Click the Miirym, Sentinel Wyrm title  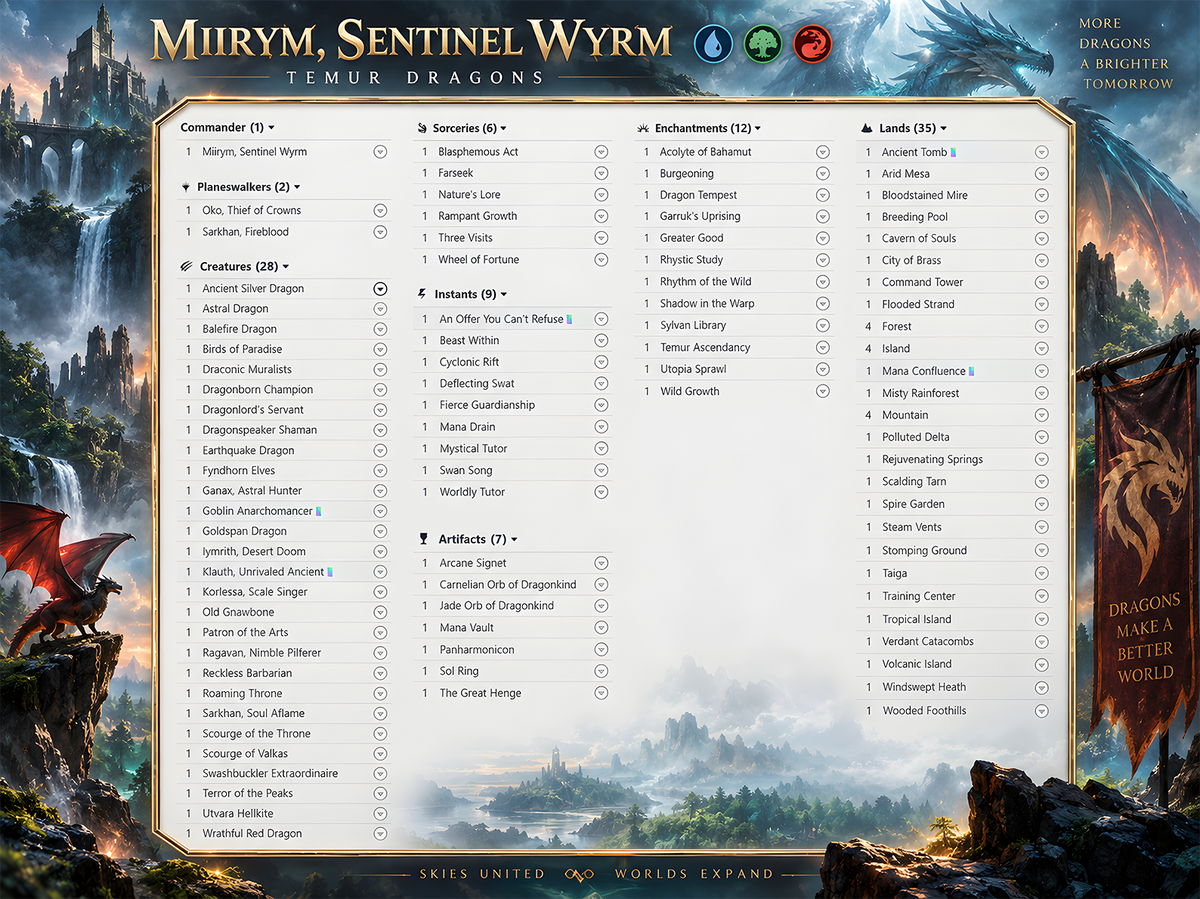coord(411,40)
